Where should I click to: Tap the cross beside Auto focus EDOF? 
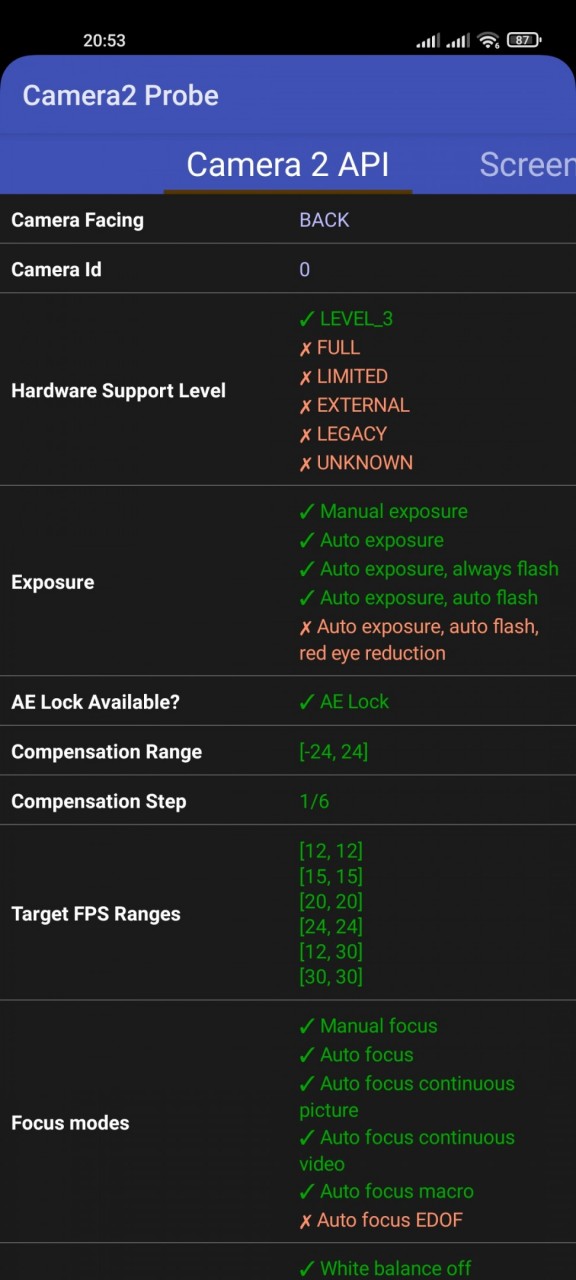tap(306, 1220)
